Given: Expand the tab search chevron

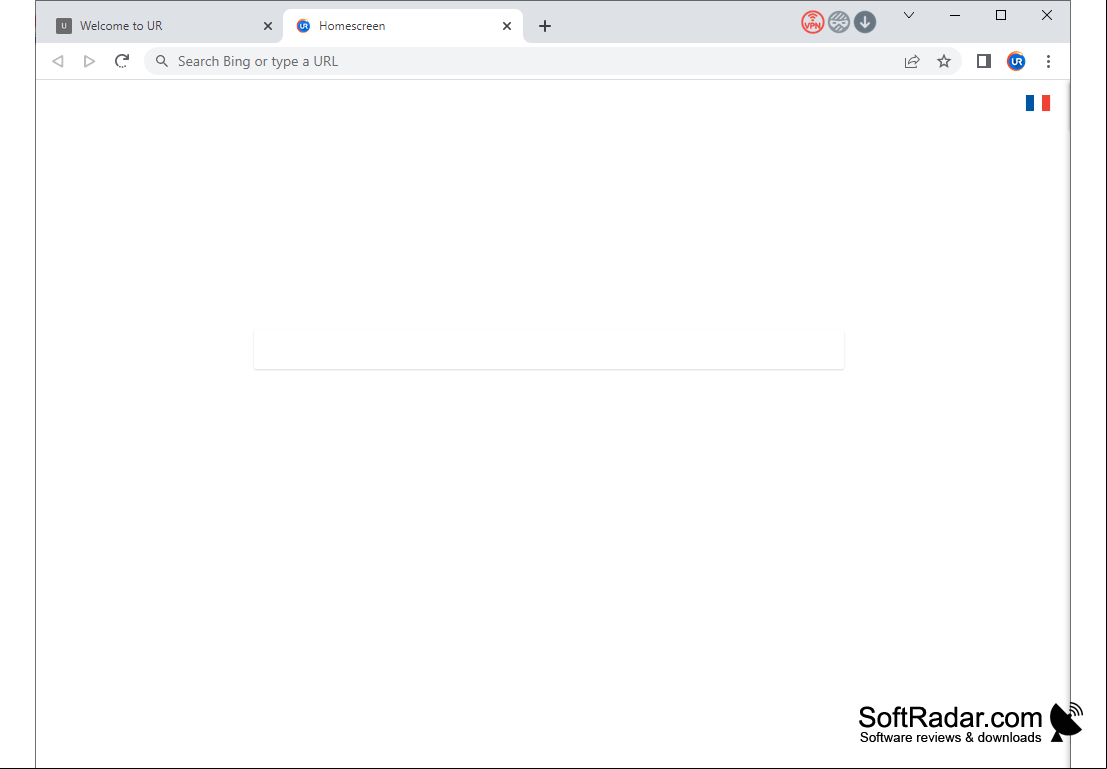Looking at the screenshot, I should click(x=909, y=16).
